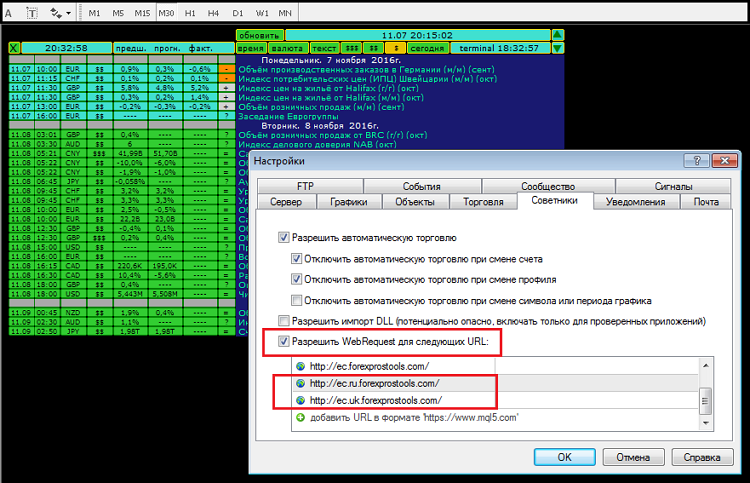Toggle the '$$' medium importance filter
Screen dimensions: 750x483
373,48
